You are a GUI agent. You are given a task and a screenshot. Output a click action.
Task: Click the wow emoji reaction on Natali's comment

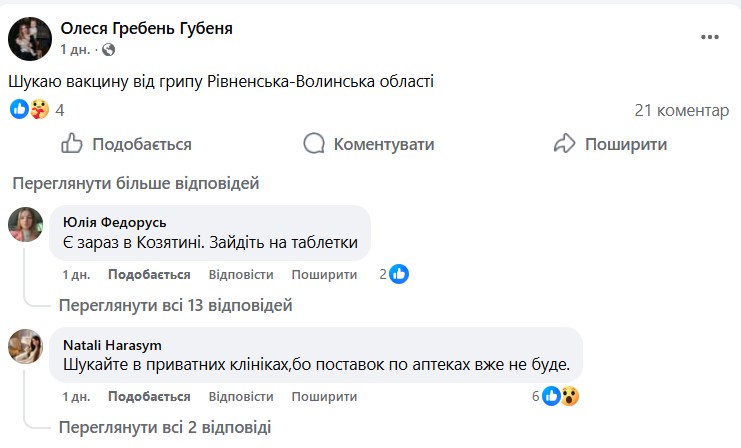(x=570, y=396)
